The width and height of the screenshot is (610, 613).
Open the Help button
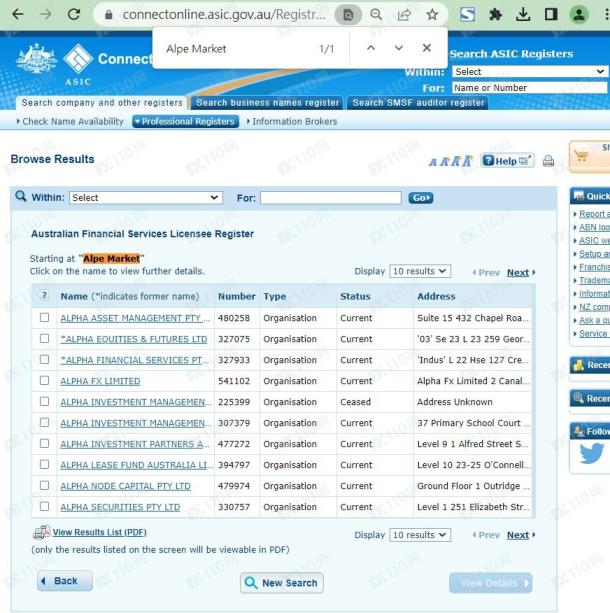507,161
